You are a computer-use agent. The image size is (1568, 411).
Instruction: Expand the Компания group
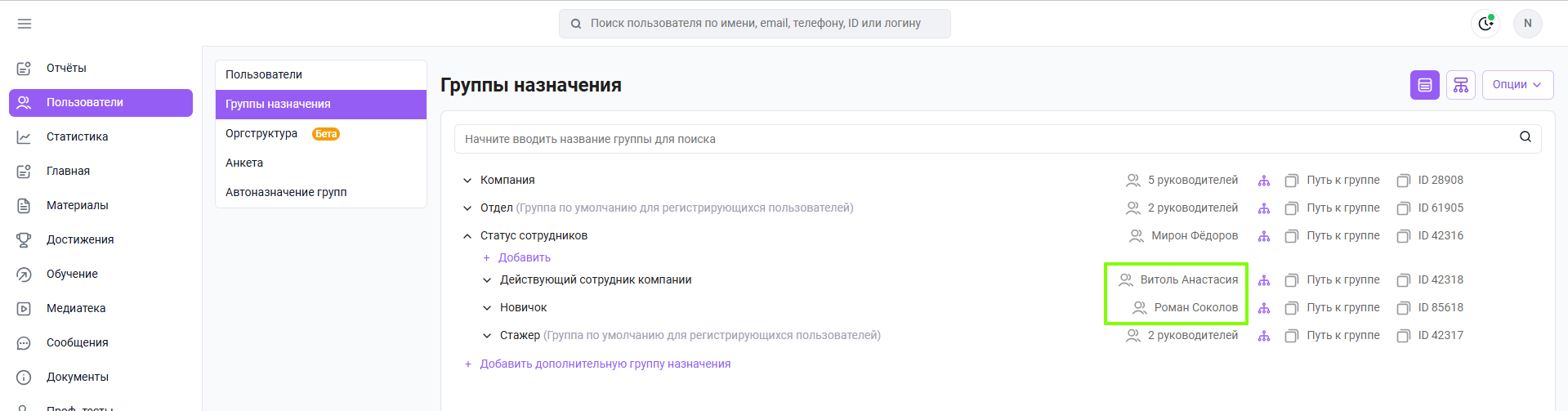click(x=467, y=181)
